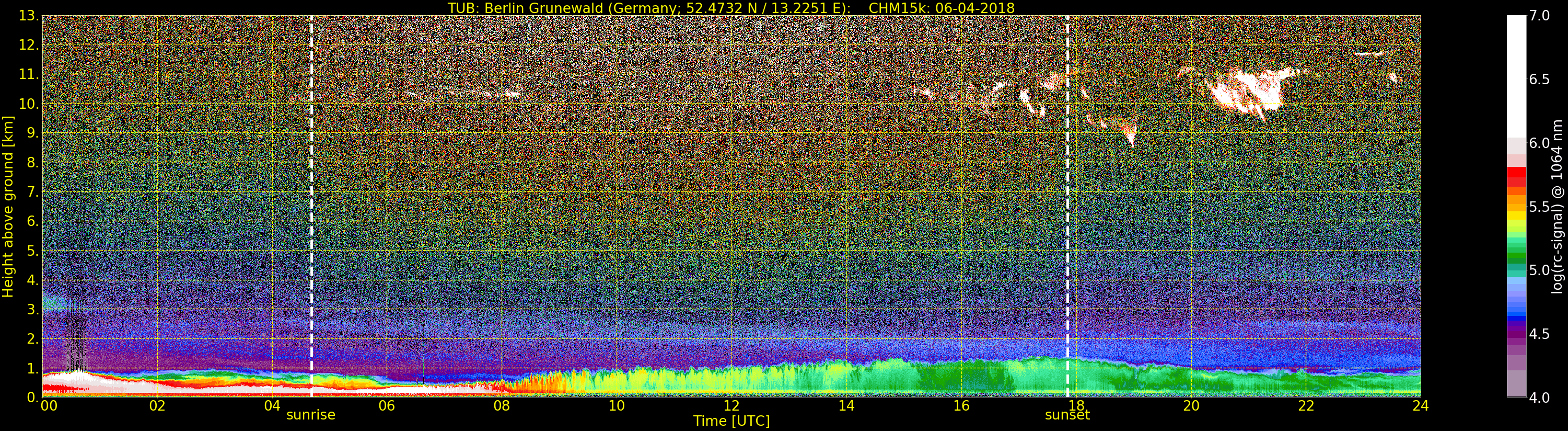Click the "18" time axis tick label

click(1076, 405)
